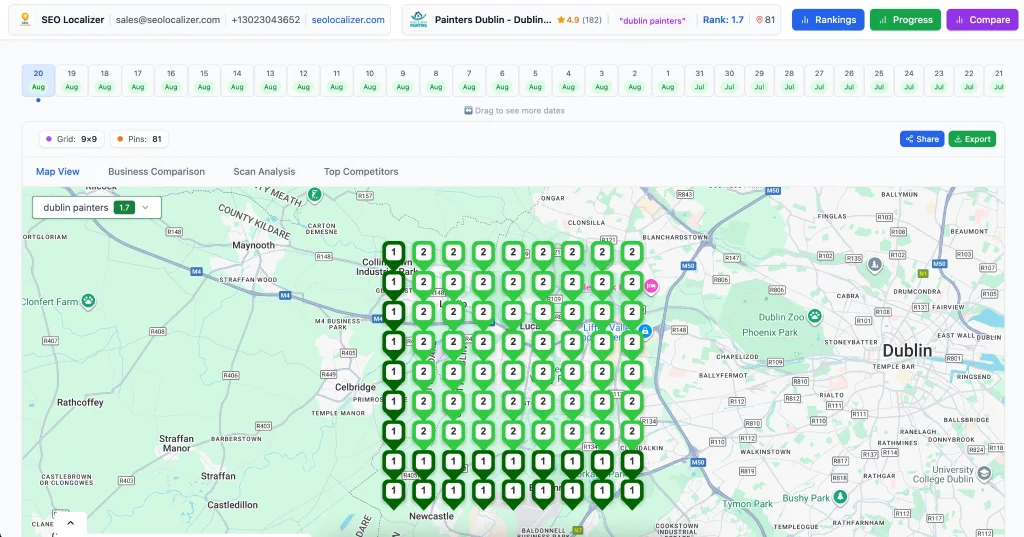Click the Pins: 81 badge
Viewport: 1024px width, 537px height.
point(140,139)
